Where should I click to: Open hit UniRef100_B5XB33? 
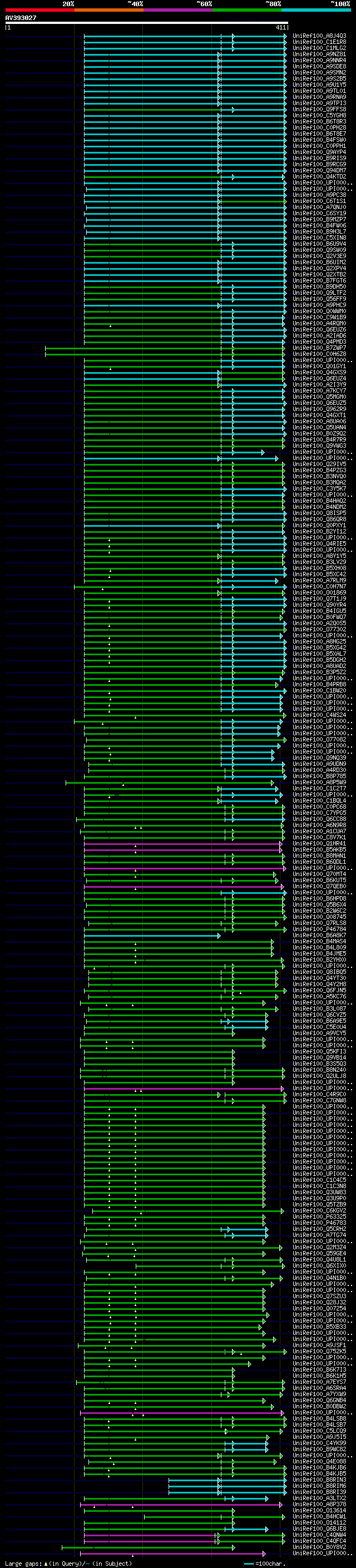tap(319, 1327)
